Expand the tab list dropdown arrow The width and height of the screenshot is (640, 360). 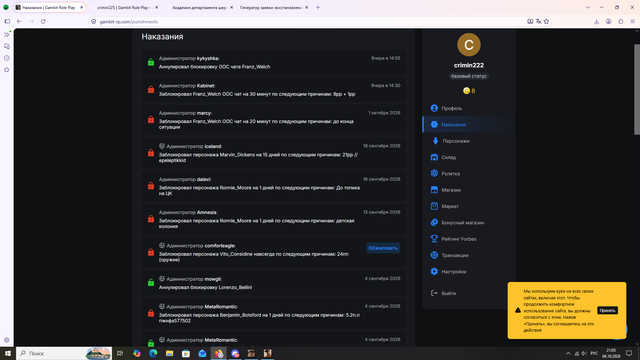click(588, 7)
